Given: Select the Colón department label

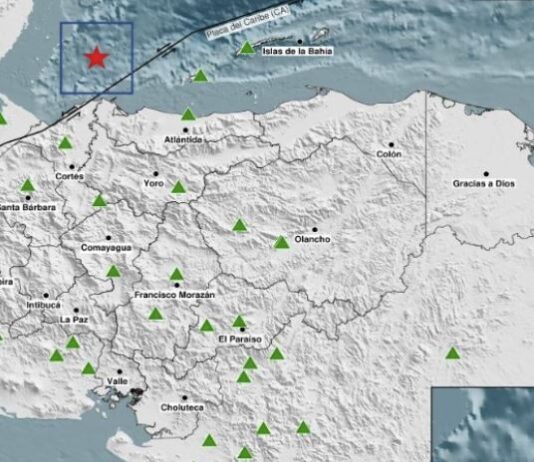Looking at the screenshot, I should point(389,154).
